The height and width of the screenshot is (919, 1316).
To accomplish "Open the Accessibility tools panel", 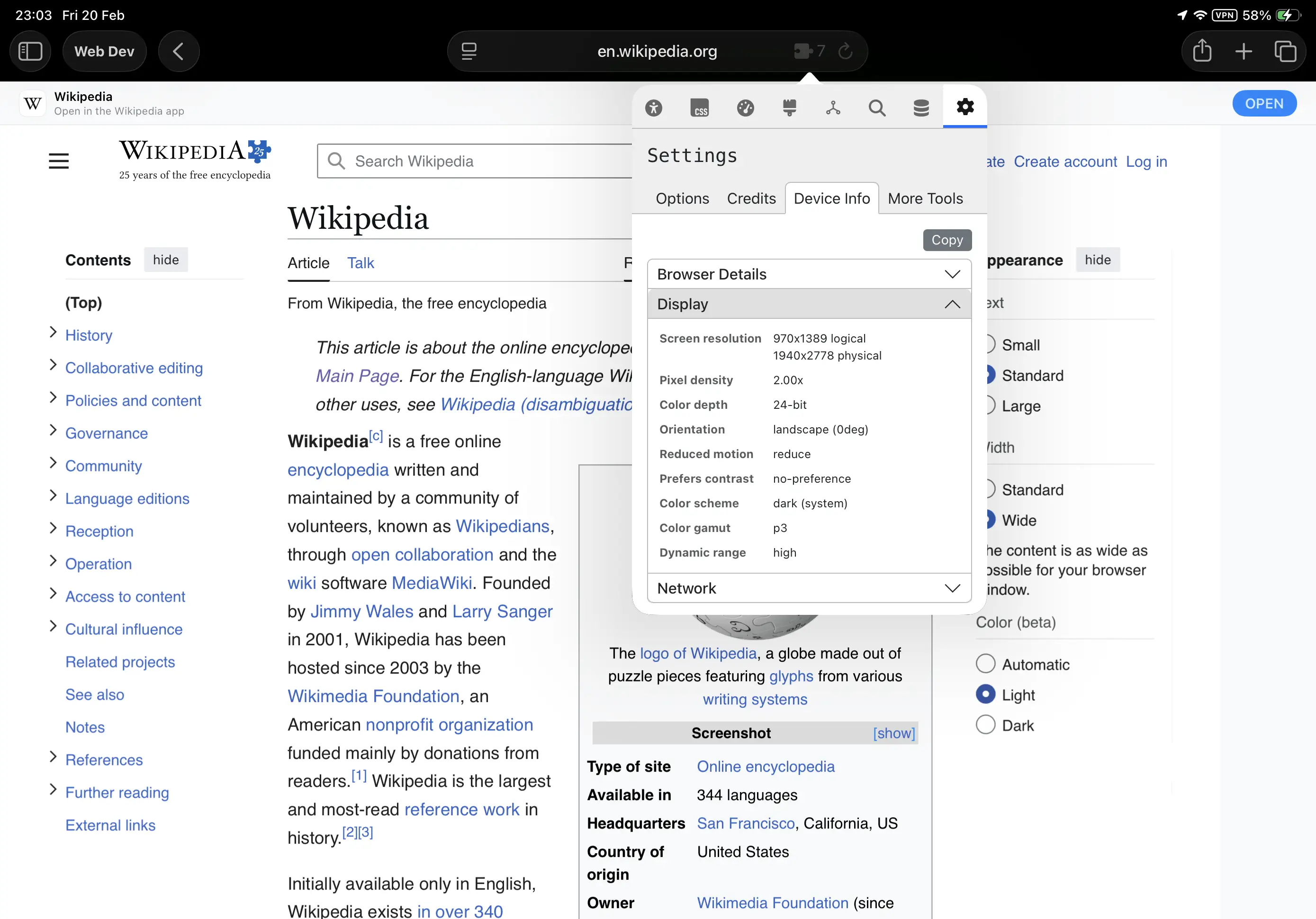I will click(x=655, y=108).
